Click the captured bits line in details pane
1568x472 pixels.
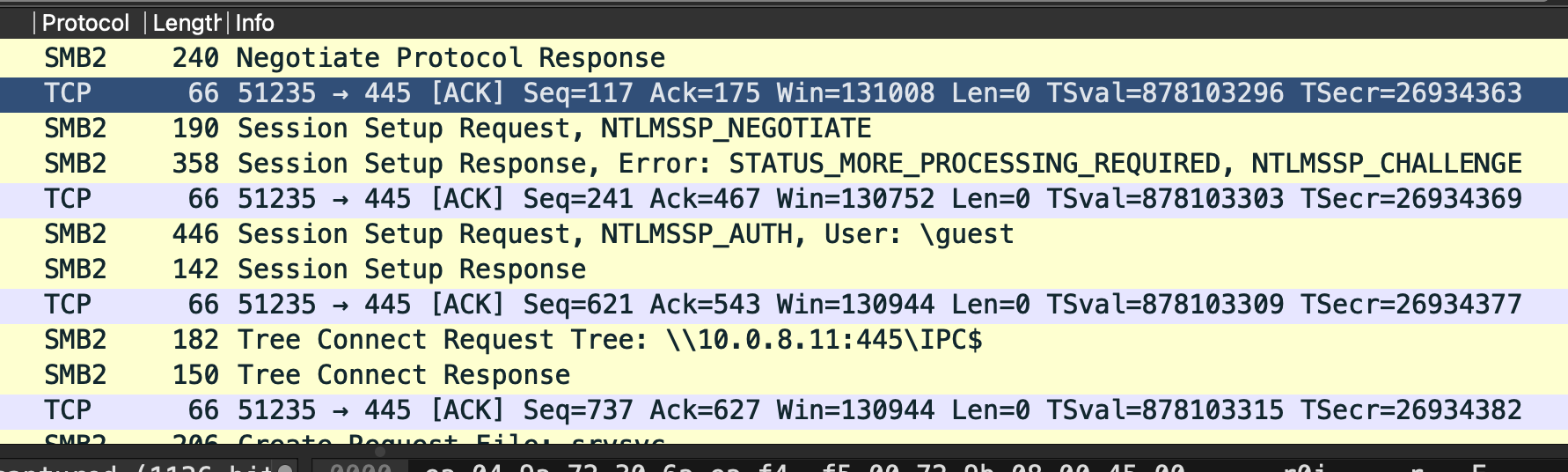tap(132, 467)
